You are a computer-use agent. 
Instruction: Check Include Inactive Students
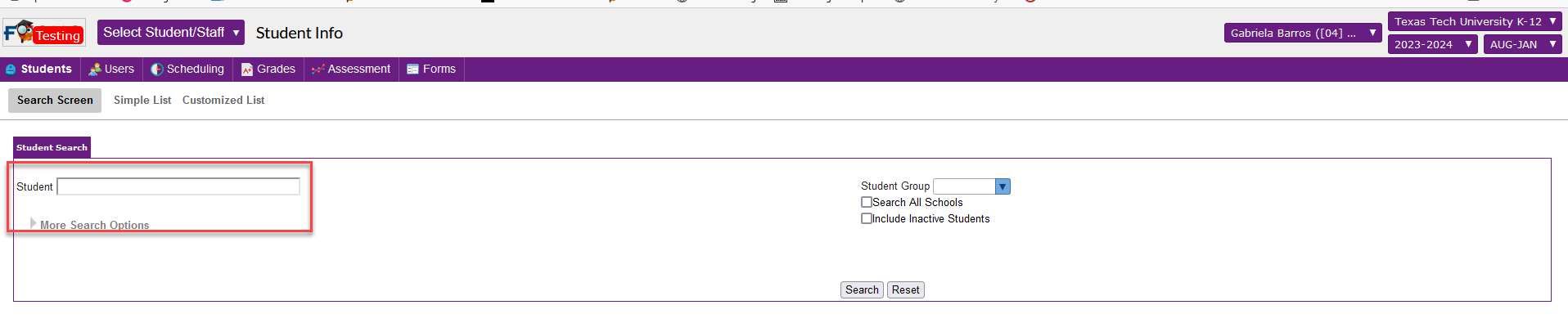pos(867,218)
